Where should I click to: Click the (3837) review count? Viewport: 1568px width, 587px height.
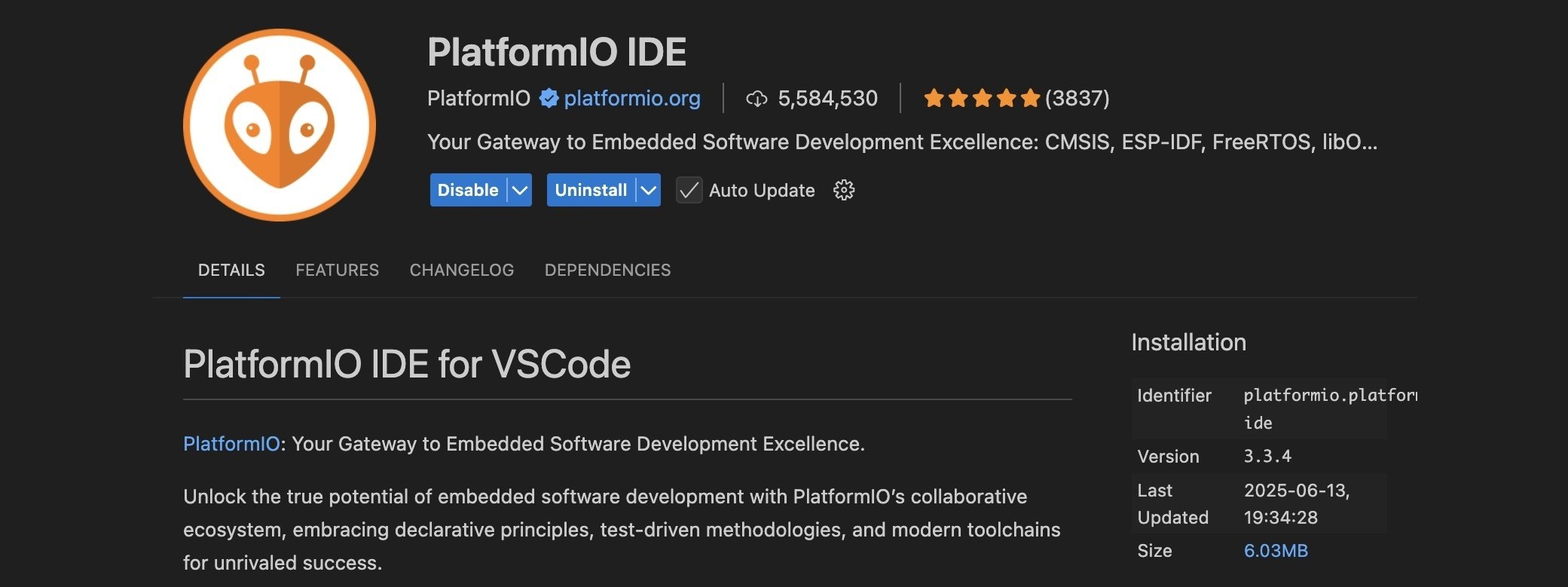(x=1077, y=98)
